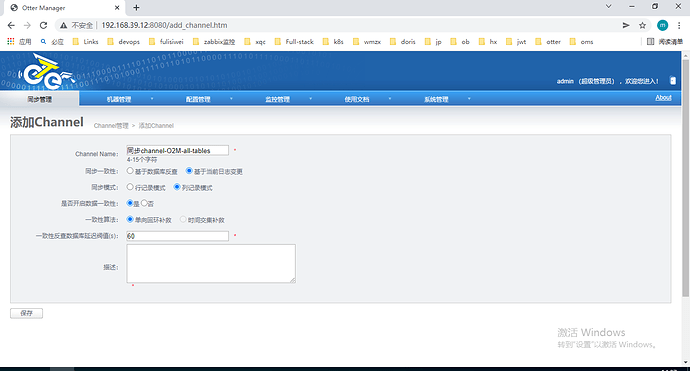Expand the 监控管理 menu dropdown
This screenshot has width=690, height=371.
310,99
